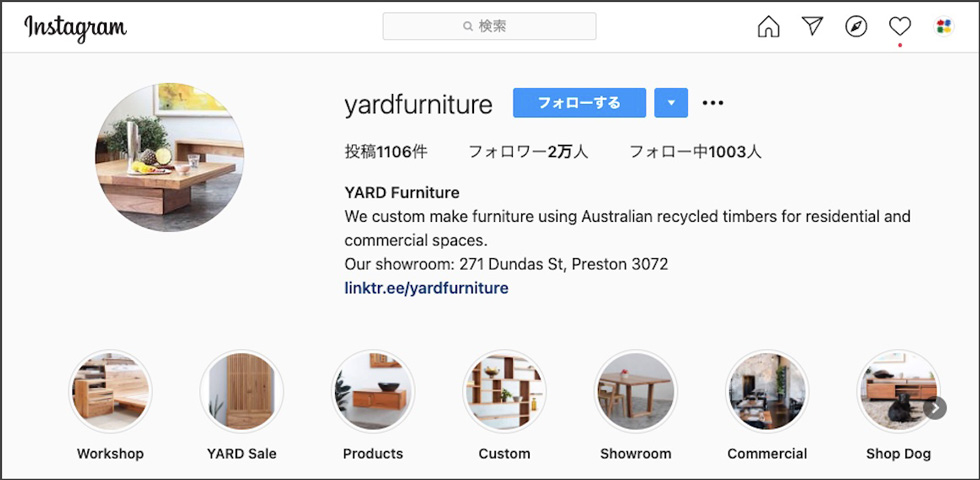Show next story highlights with arrow
The height and width of the screenshot is (480, 980).
click(x=934, y=408)
